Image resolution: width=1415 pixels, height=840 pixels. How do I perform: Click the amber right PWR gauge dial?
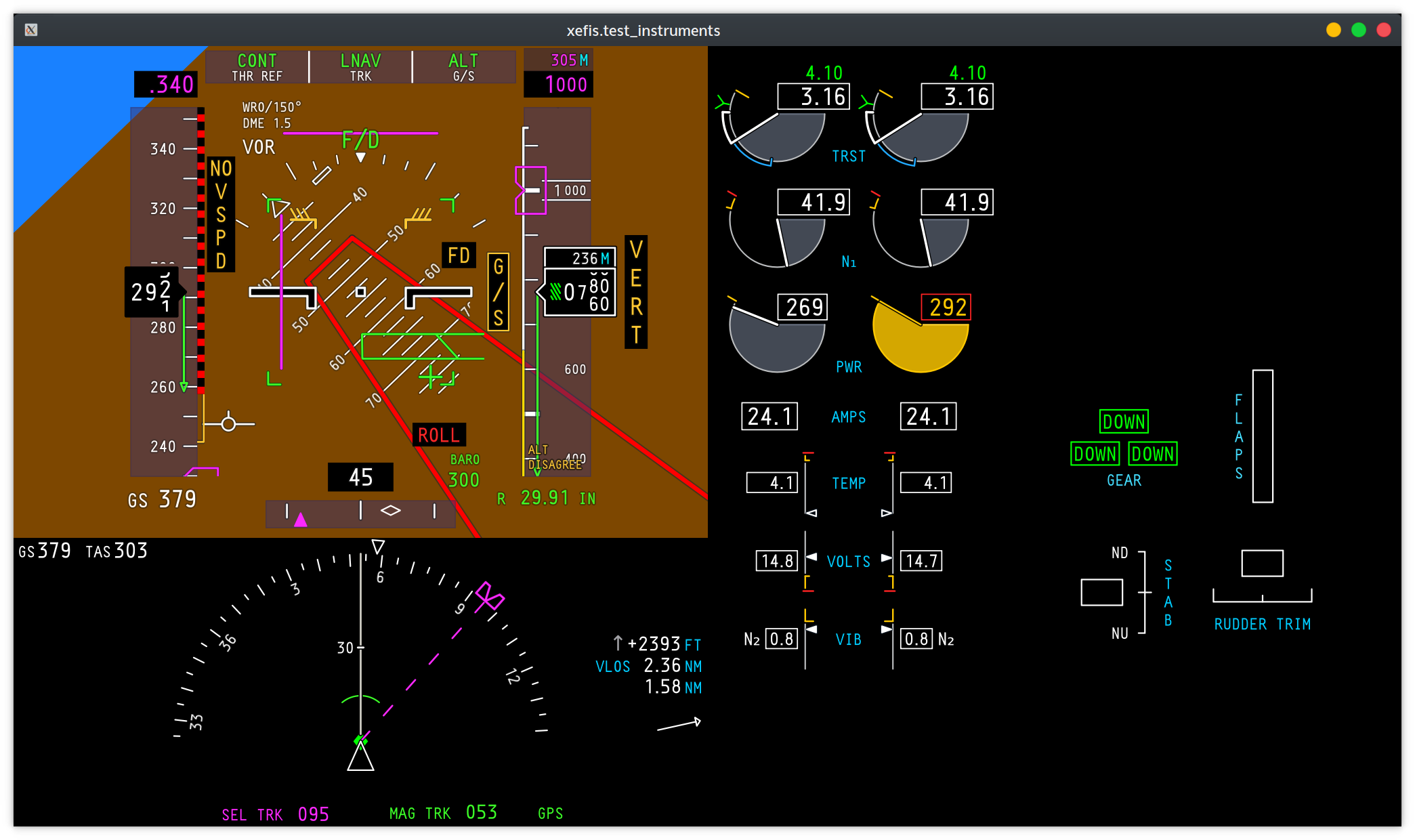click(x=921, y=335)
